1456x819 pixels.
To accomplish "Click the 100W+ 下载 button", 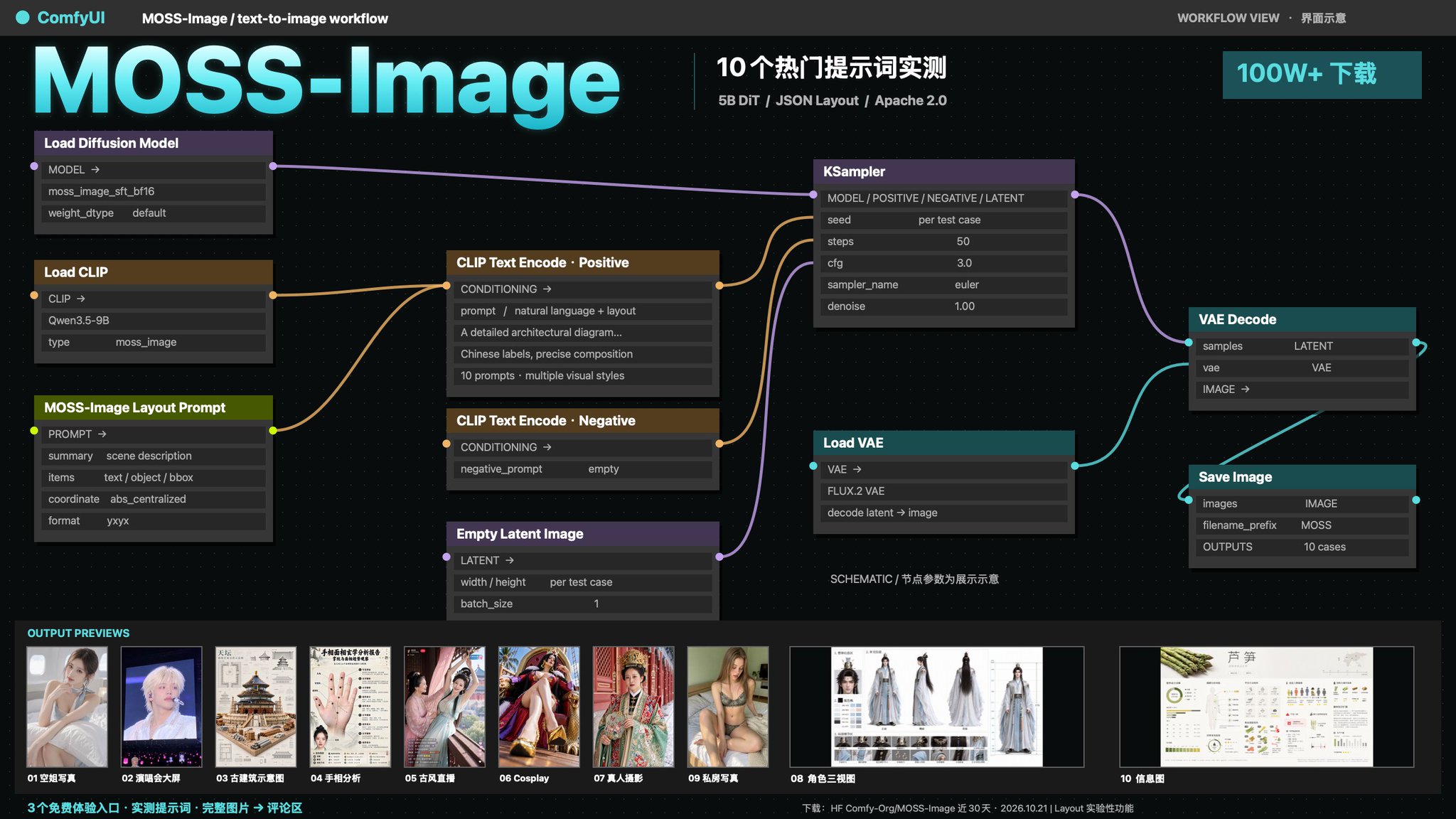I will [x=1322, y=75].
